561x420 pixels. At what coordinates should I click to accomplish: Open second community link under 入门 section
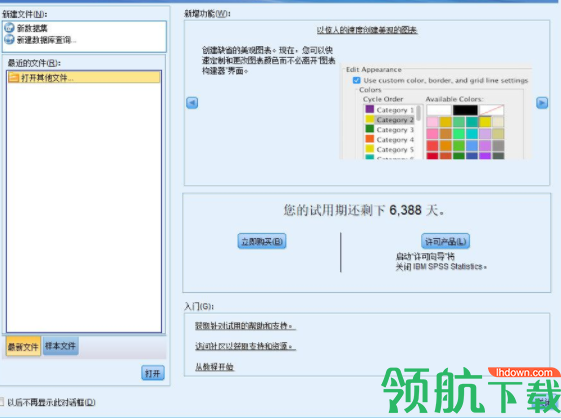245,346
